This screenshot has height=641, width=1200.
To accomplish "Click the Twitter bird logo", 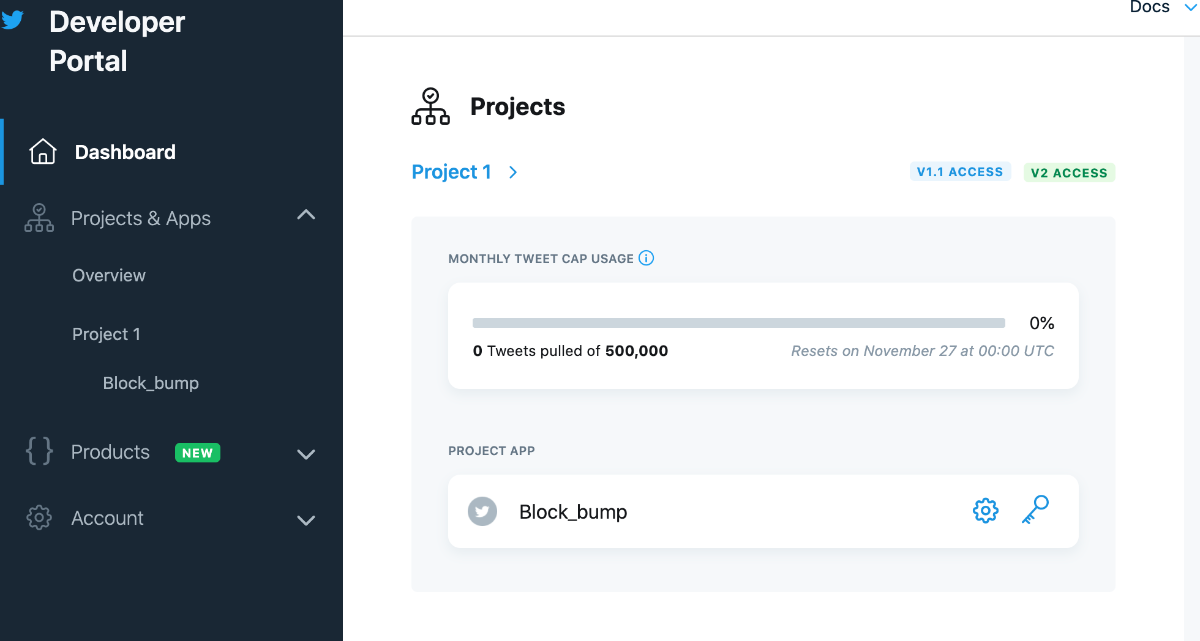I will tap(12, 19).
